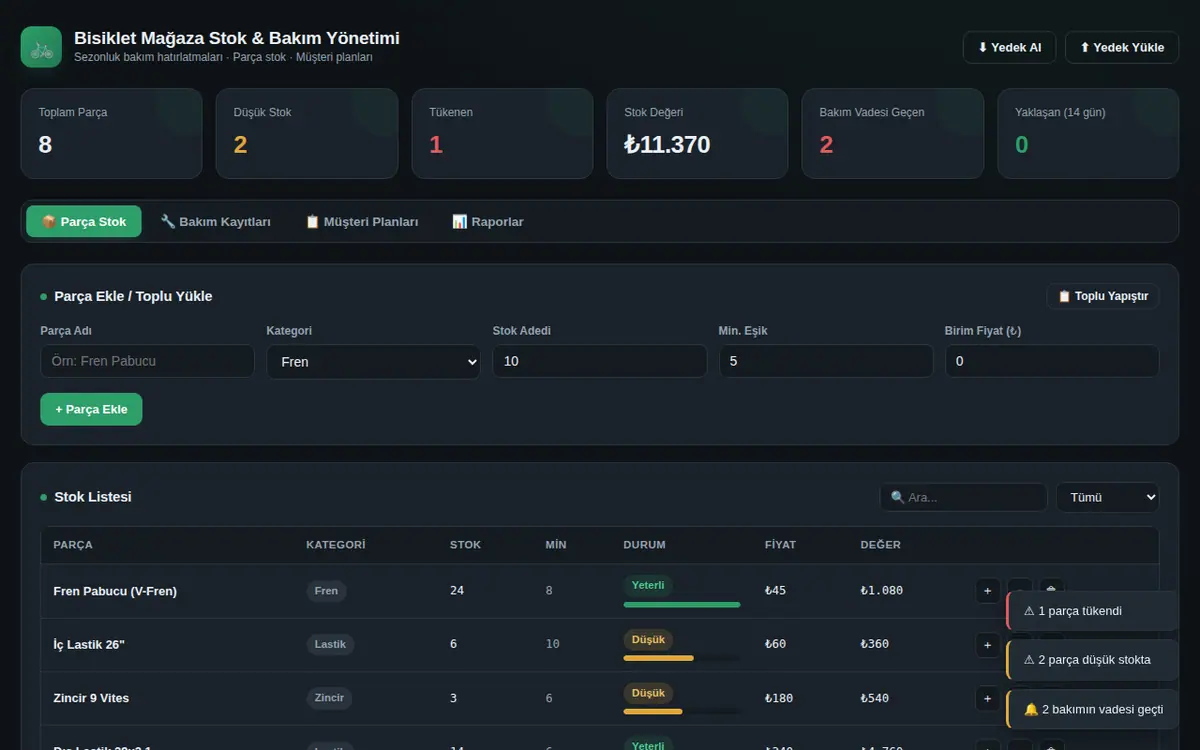This screenshot has width=1200, height=750.
Task: Click the '2 parça düşük stokta' notification
Action: (1092, 660)
